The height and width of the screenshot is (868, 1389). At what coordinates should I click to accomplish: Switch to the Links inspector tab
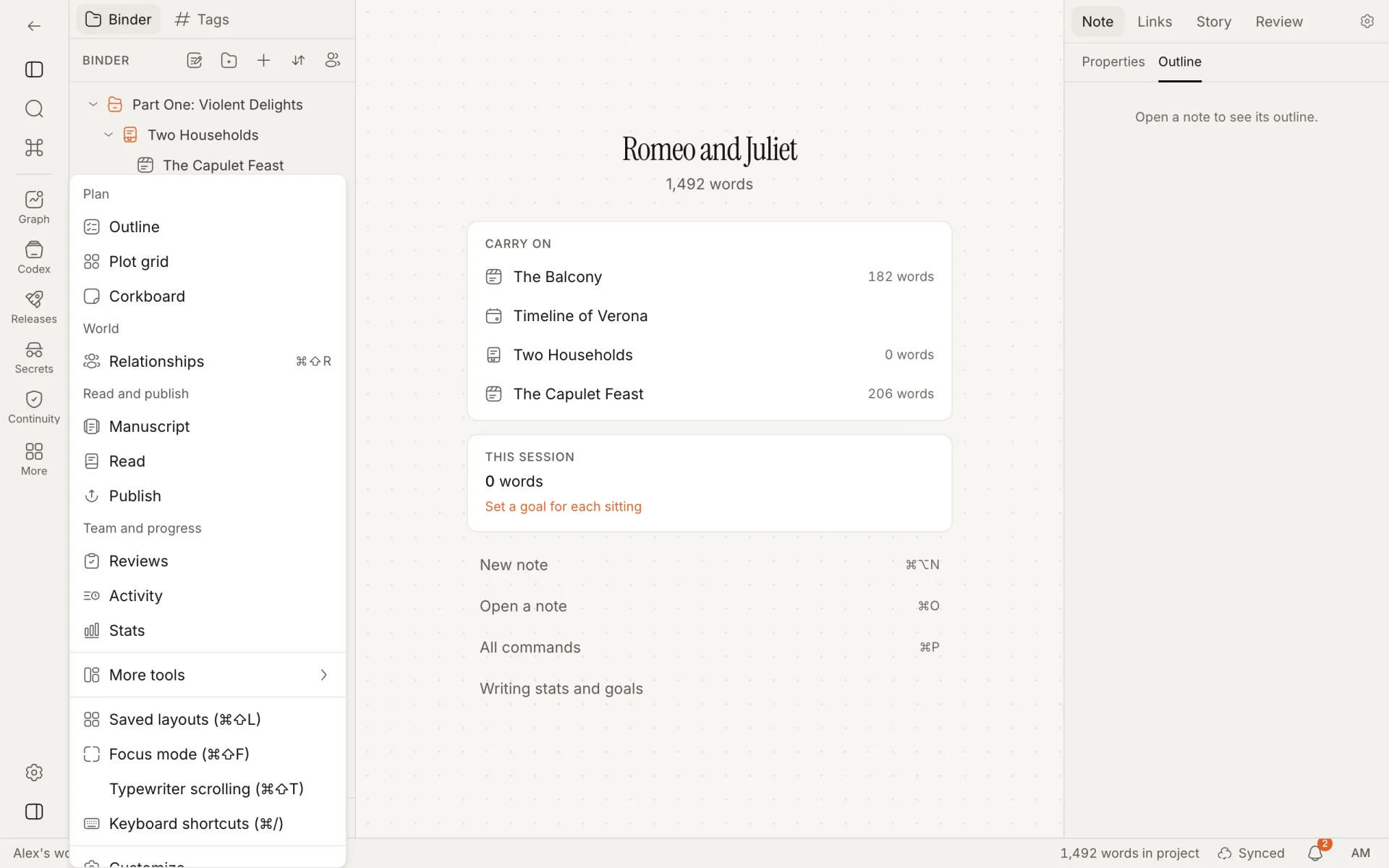[1154, 22]
